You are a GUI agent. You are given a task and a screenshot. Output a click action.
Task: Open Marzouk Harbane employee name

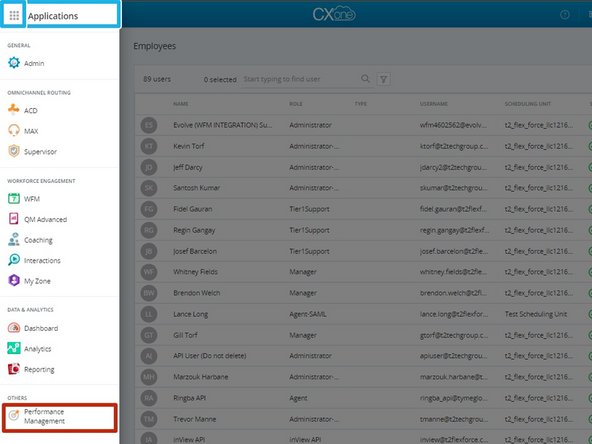click(x=200, y=377)
